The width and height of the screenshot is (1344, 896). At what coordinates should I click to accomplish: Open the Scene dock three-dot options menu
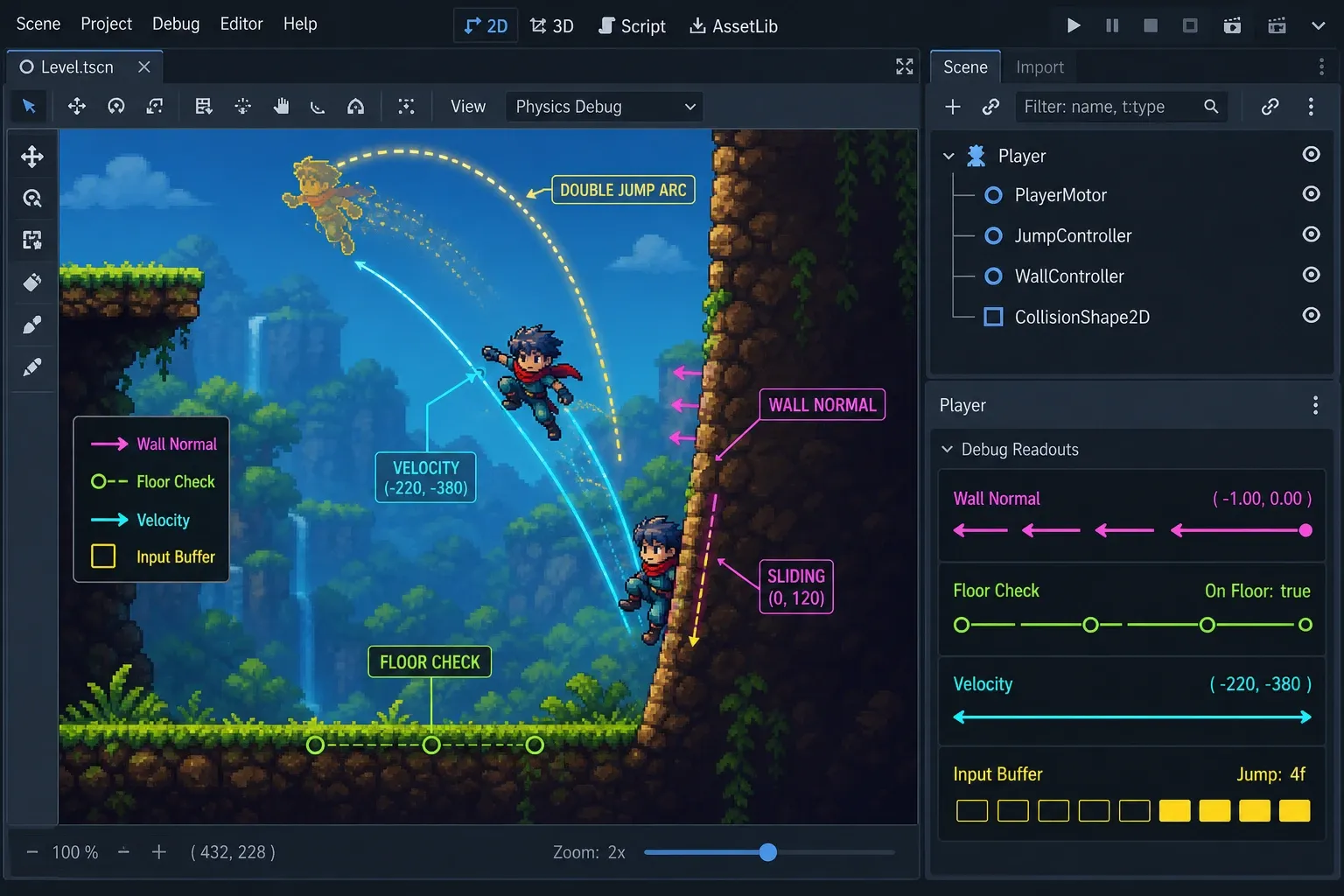click(1321, 66)
